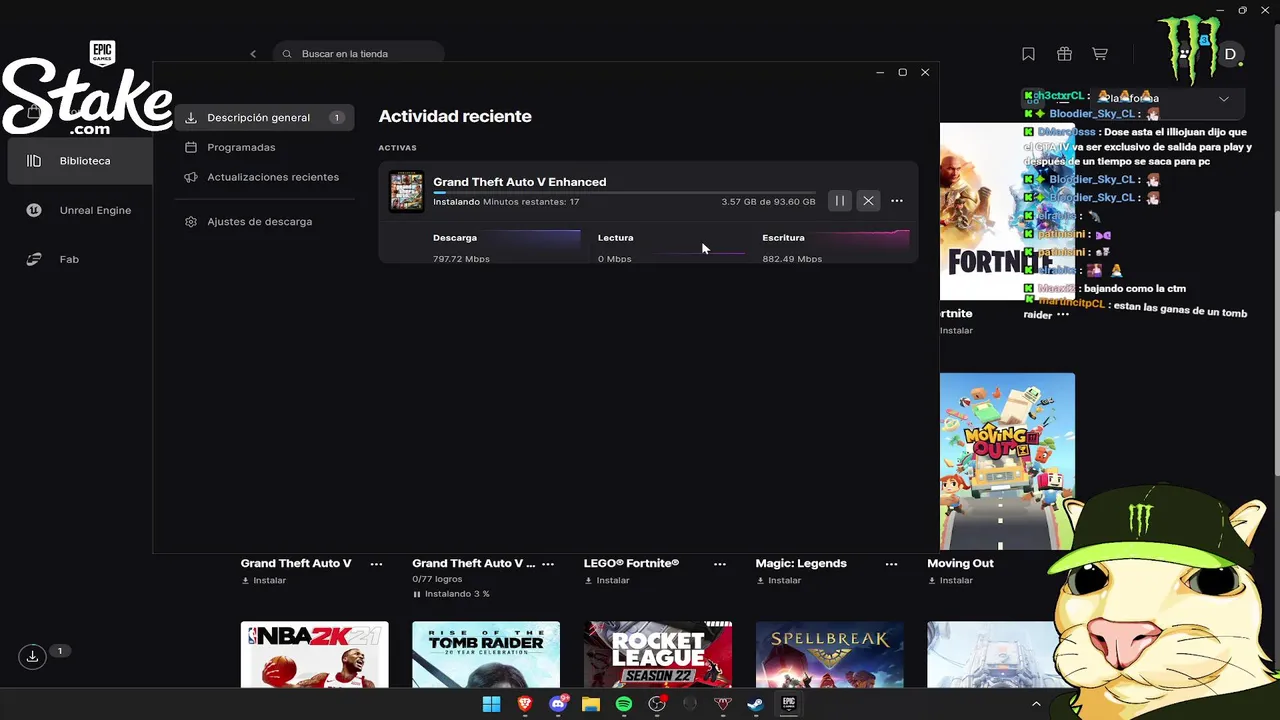Focus the 'Buscar en la tienda' search field
The width and height of the screenshot is (1280, 720).
coord(358,54)
